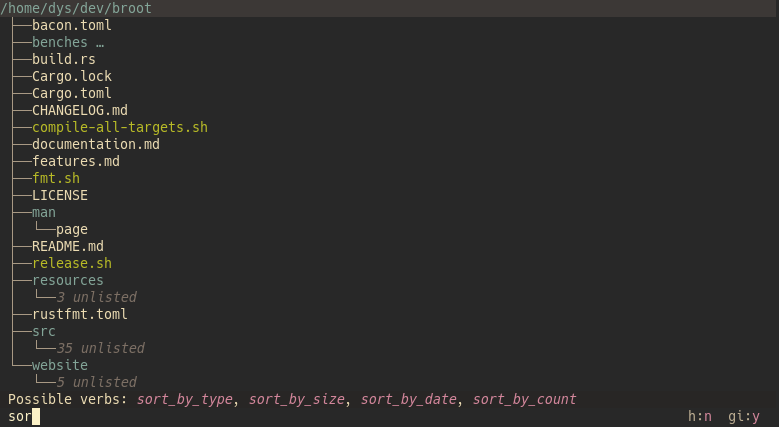Screen dimensions: 779x427
Task: Expand the benches directory
Action: pyautogui.click(x=60, y=42)
